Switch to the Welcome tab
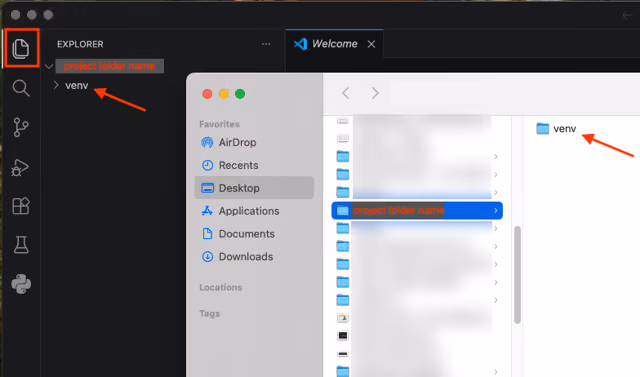 click(x=334, y=44)
